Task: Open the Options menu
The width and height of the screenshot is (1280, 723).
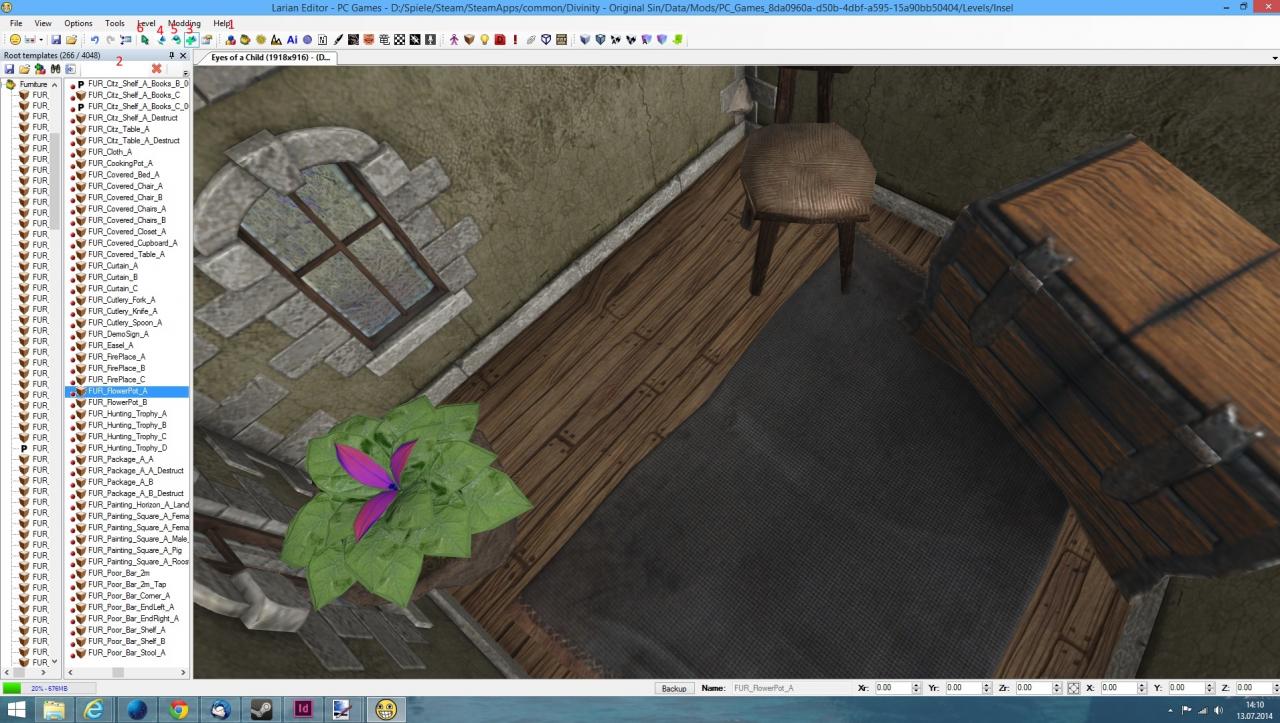Action: click(x=78, y=23)
